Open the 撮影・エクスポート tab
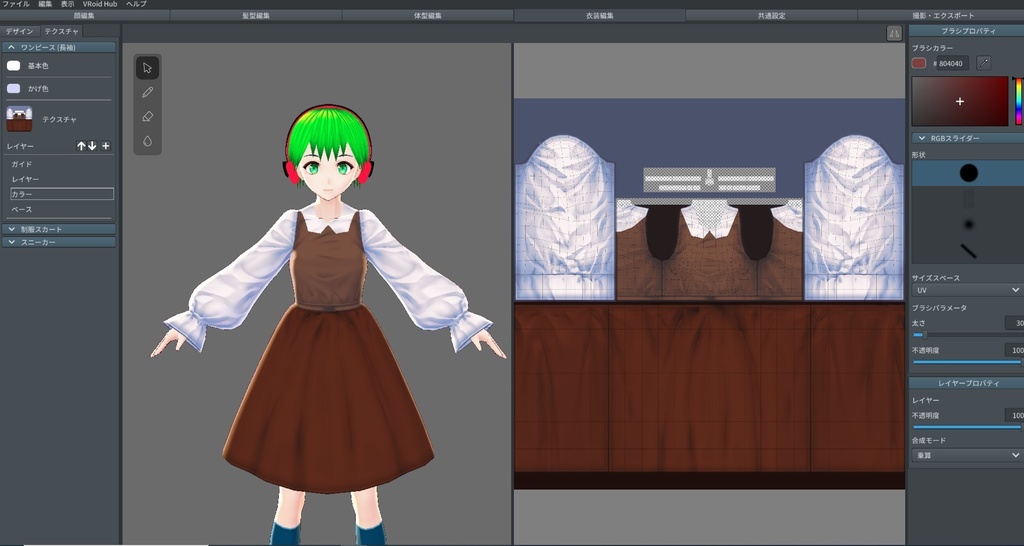 tap(941, 16)
